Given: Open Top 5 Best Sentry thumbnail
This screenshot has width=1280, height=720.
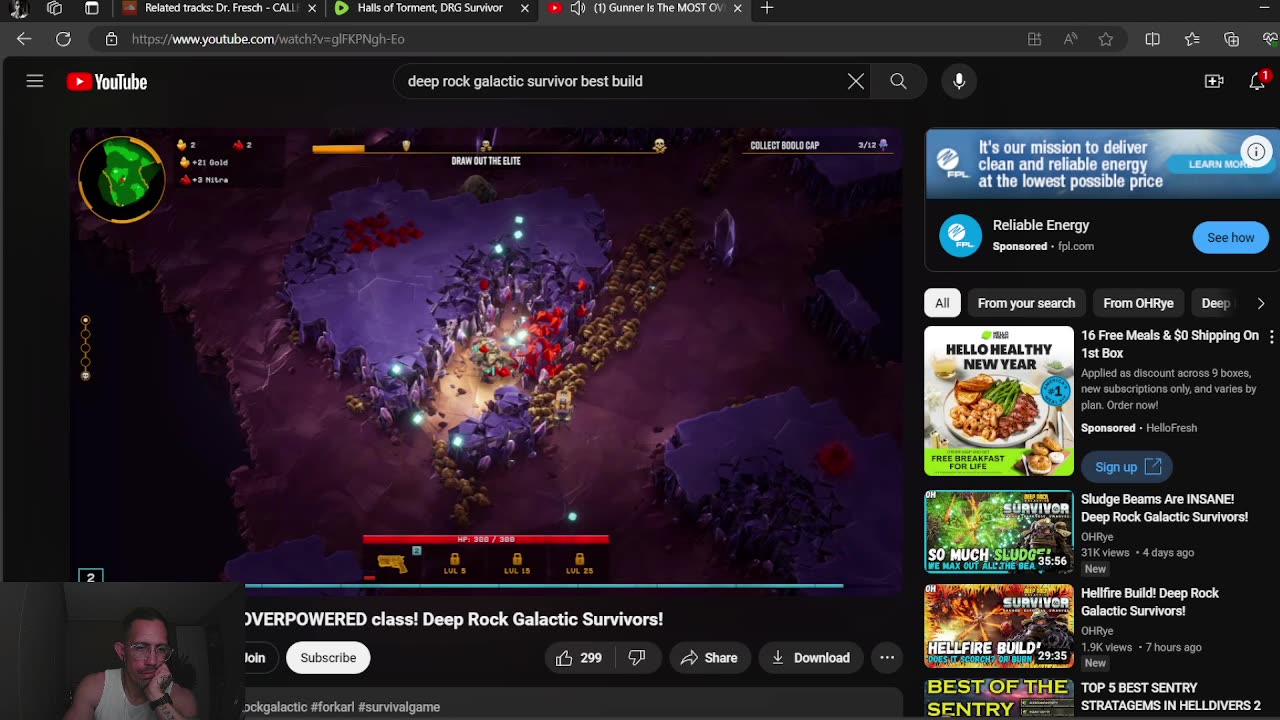Looking at the screenshot, I should pyautogui.click(x=998, y=699).
